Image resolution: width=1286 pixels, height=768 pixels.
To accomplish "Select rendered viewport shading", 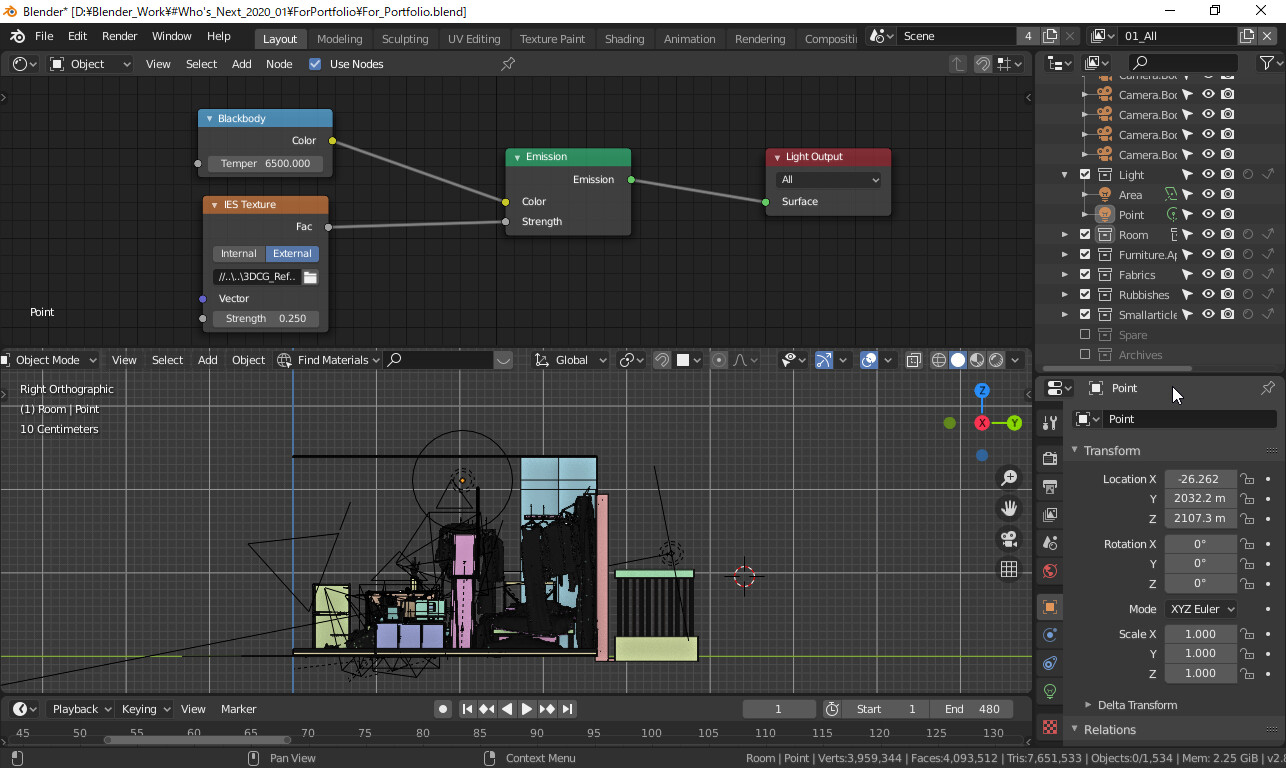I will click(995, 360).
